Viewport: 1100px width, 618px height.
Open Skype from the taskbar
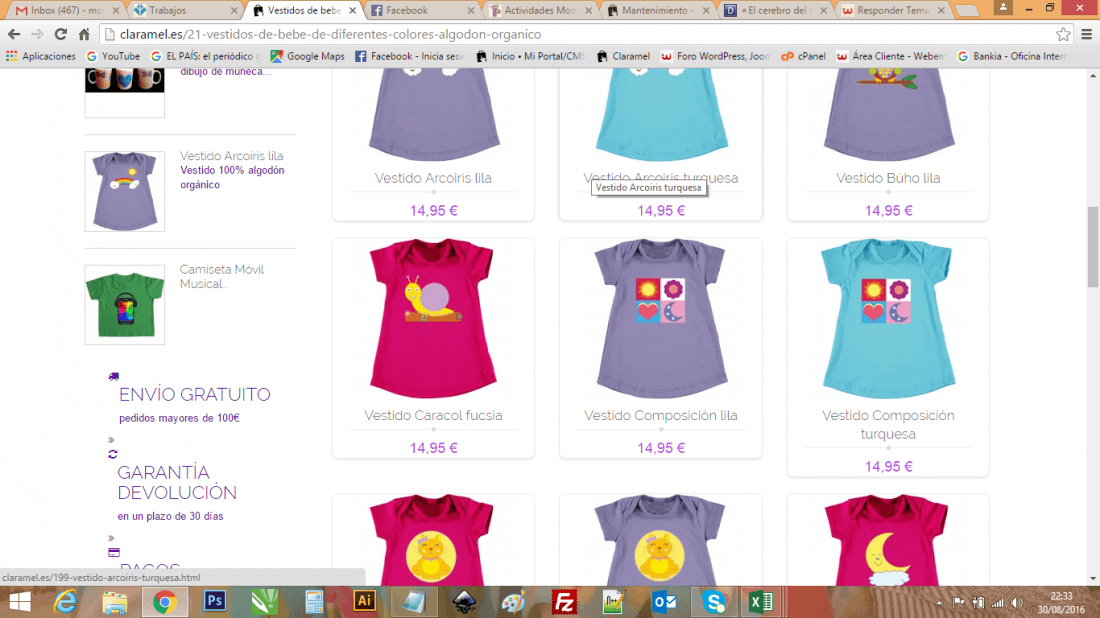pos(713,602)
